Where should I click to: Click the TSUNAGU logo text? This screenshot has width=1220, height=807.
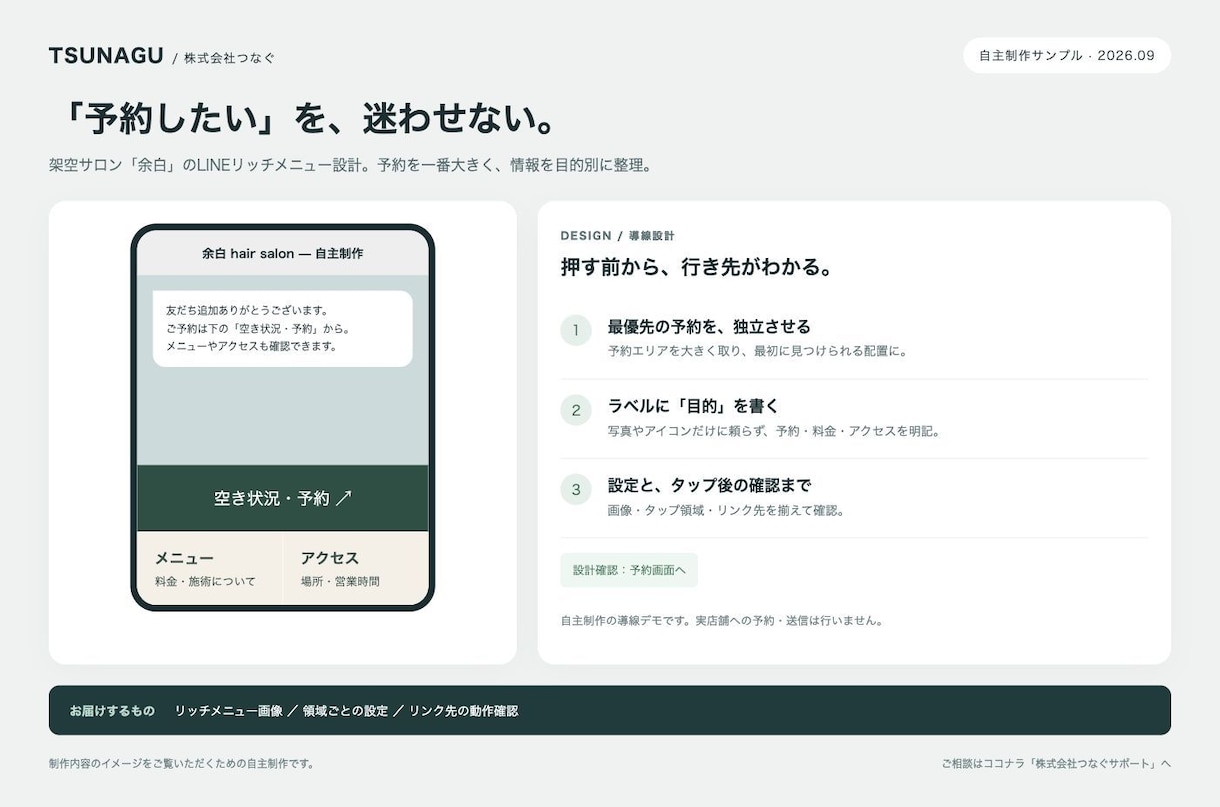(106, 56)
